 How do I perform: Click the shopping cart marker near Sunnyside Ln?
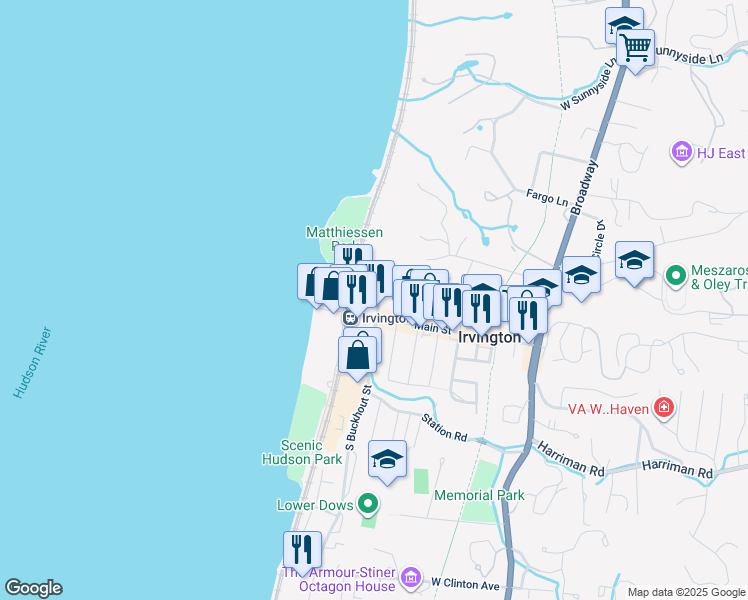coord(635,50)
